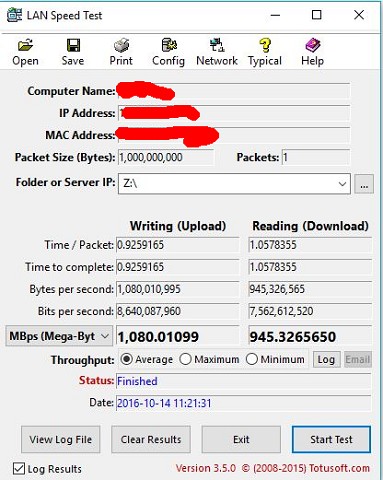Image resolution: width=383 pixels, height=480 pixels.
Task: Click upload Bytes per second 1,080,010,995
Action: tap(178, 289)
